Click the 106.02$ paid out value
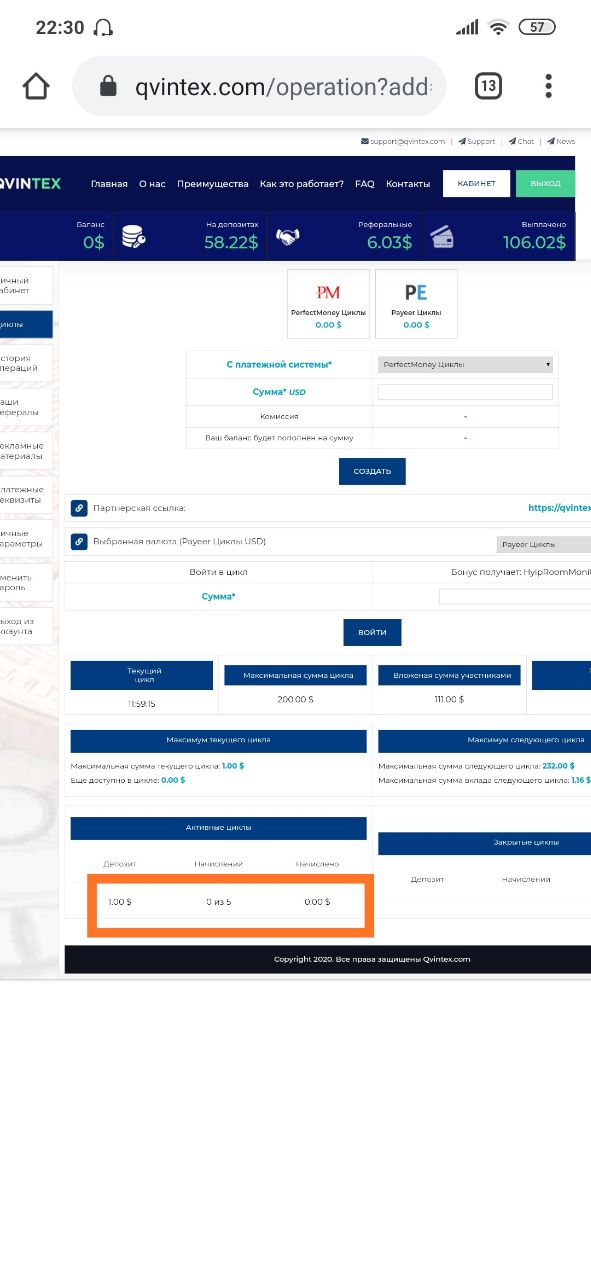591x1280 pixels. pyautogui.click(x=534, y=242)
